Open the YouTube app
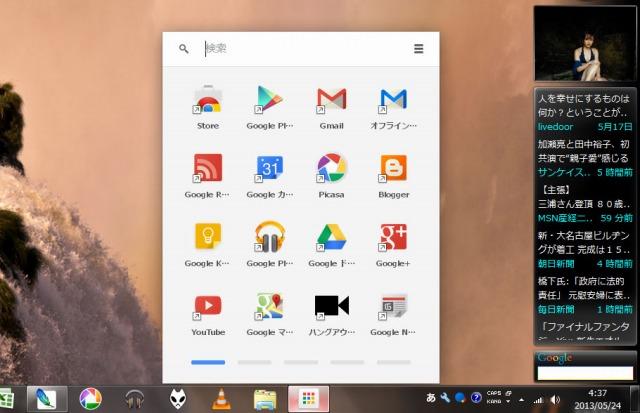The width and height of the screenshot is (640, 413). pyautogui.click(x=208, y=306)
